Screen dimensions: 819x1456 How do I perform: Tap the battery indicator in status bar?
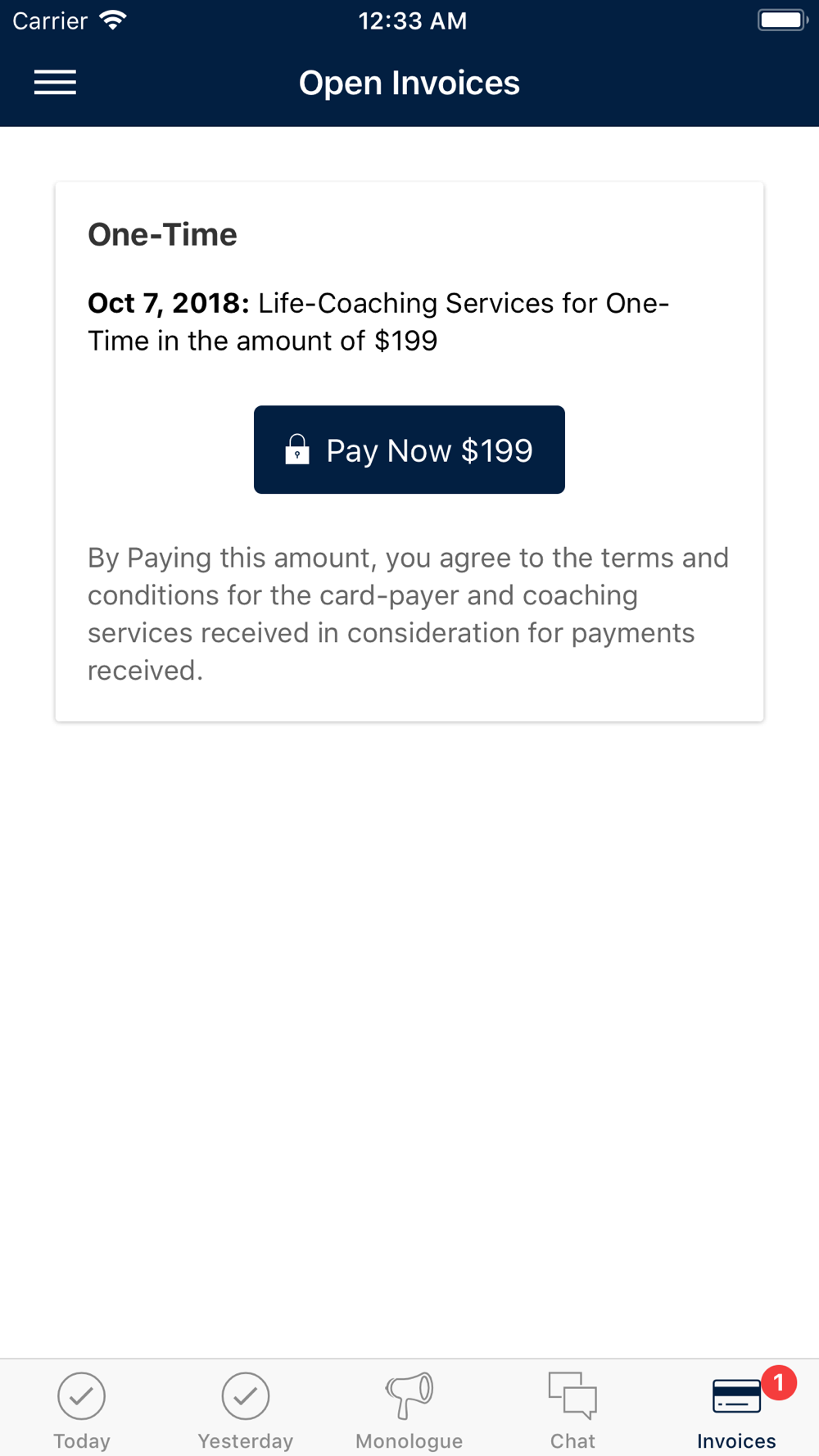[782, 20]
